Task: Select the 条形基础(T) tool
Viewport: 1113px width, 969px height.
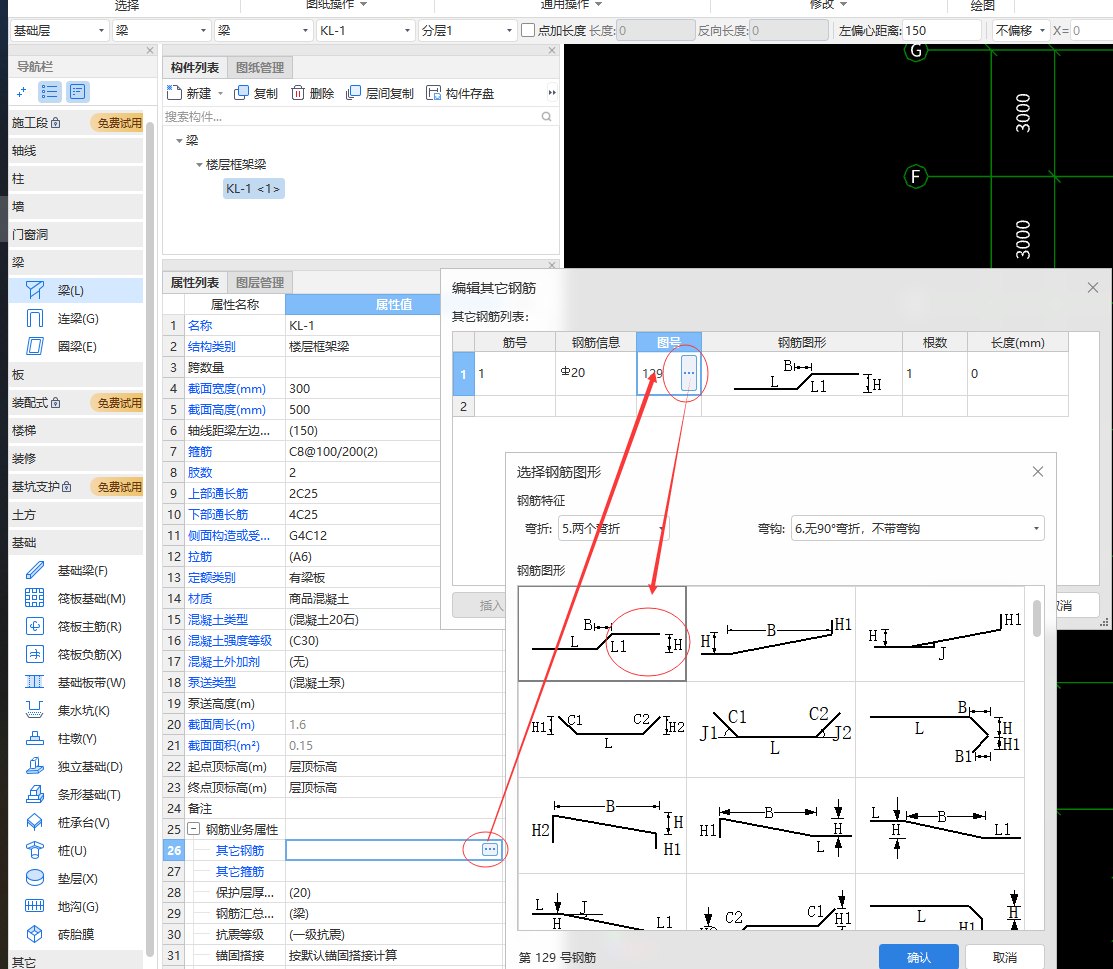Action: coord(76,795)
